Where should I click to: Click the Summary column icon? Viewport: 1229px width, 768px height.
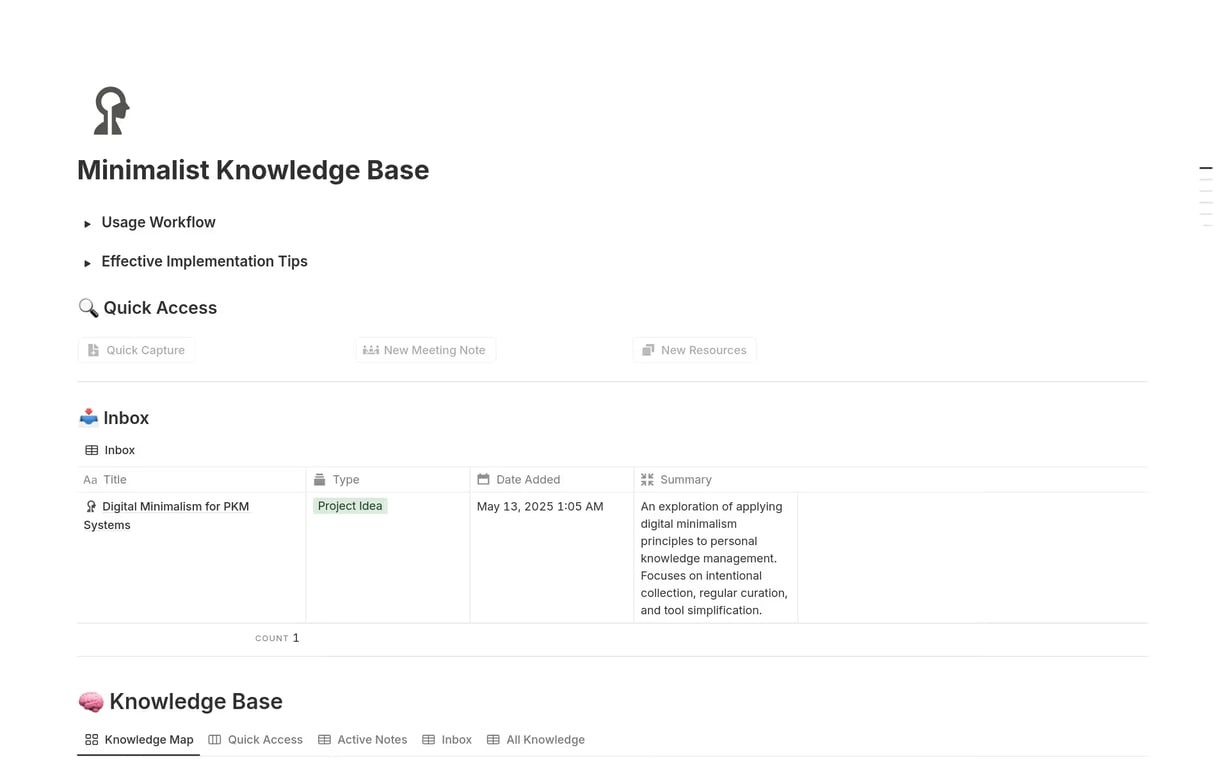[647, 480]
